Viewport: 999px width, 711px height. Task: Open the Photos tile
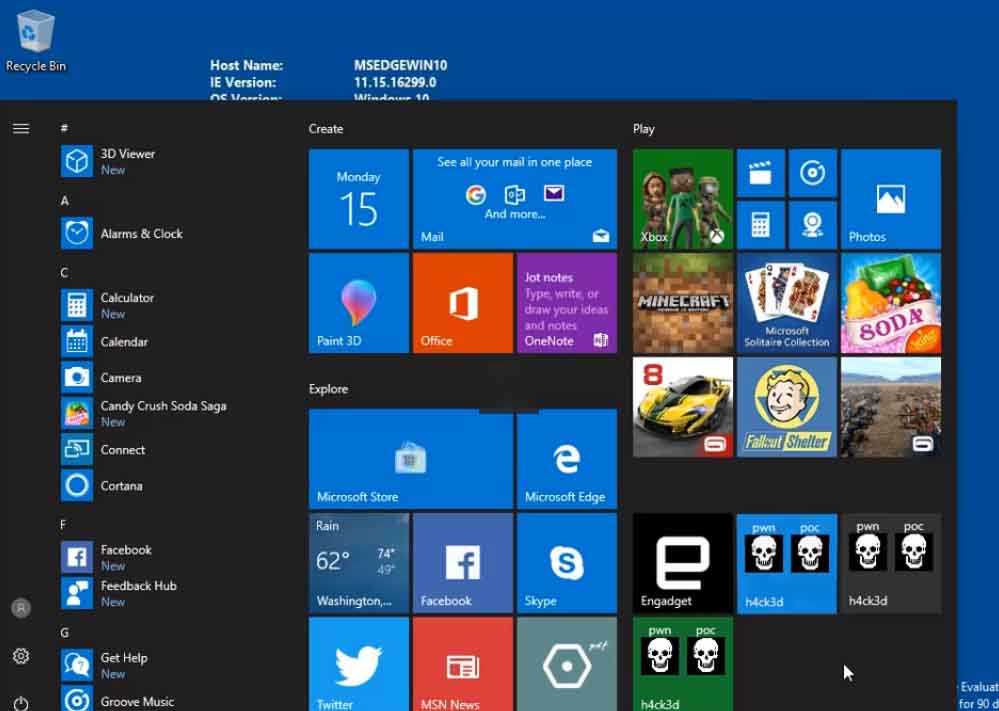pos(891,199)
